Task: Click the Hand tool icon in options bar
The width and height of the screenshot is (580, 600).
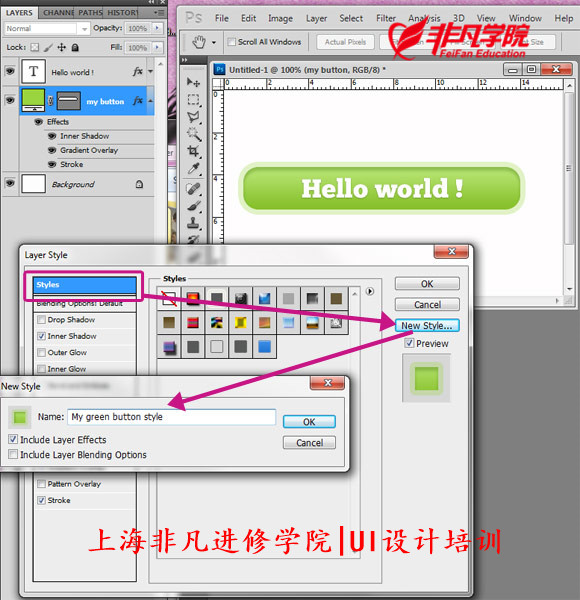Action: [199, 42]
